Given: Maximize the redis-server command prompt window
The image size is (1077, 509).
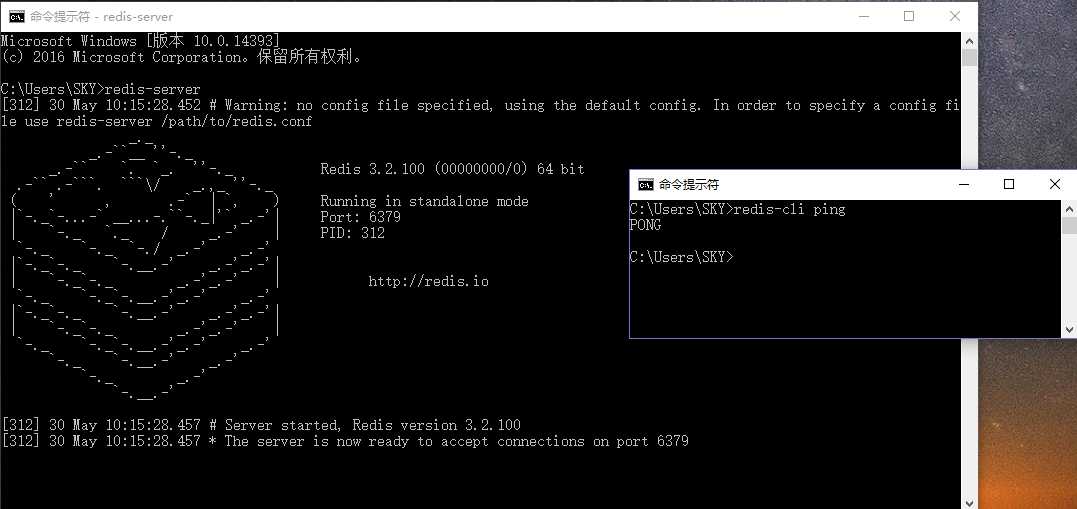Looking at the screenshot, I should [x=909, y=16].
